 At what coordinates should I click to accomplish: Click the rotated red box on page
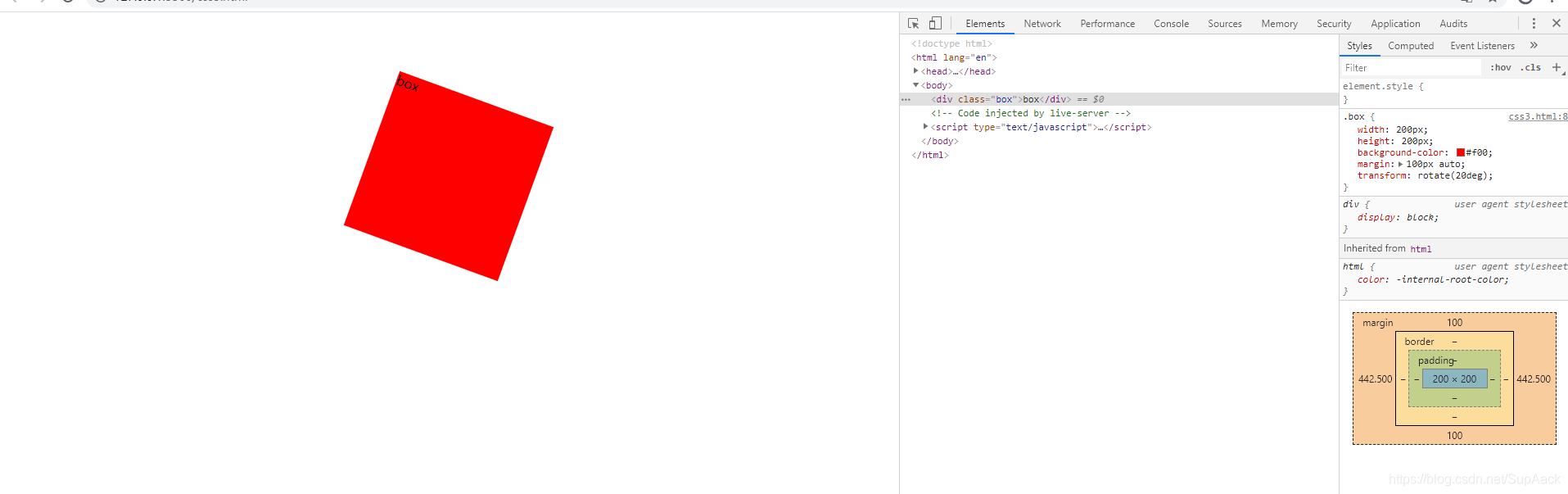coord(449,176)
